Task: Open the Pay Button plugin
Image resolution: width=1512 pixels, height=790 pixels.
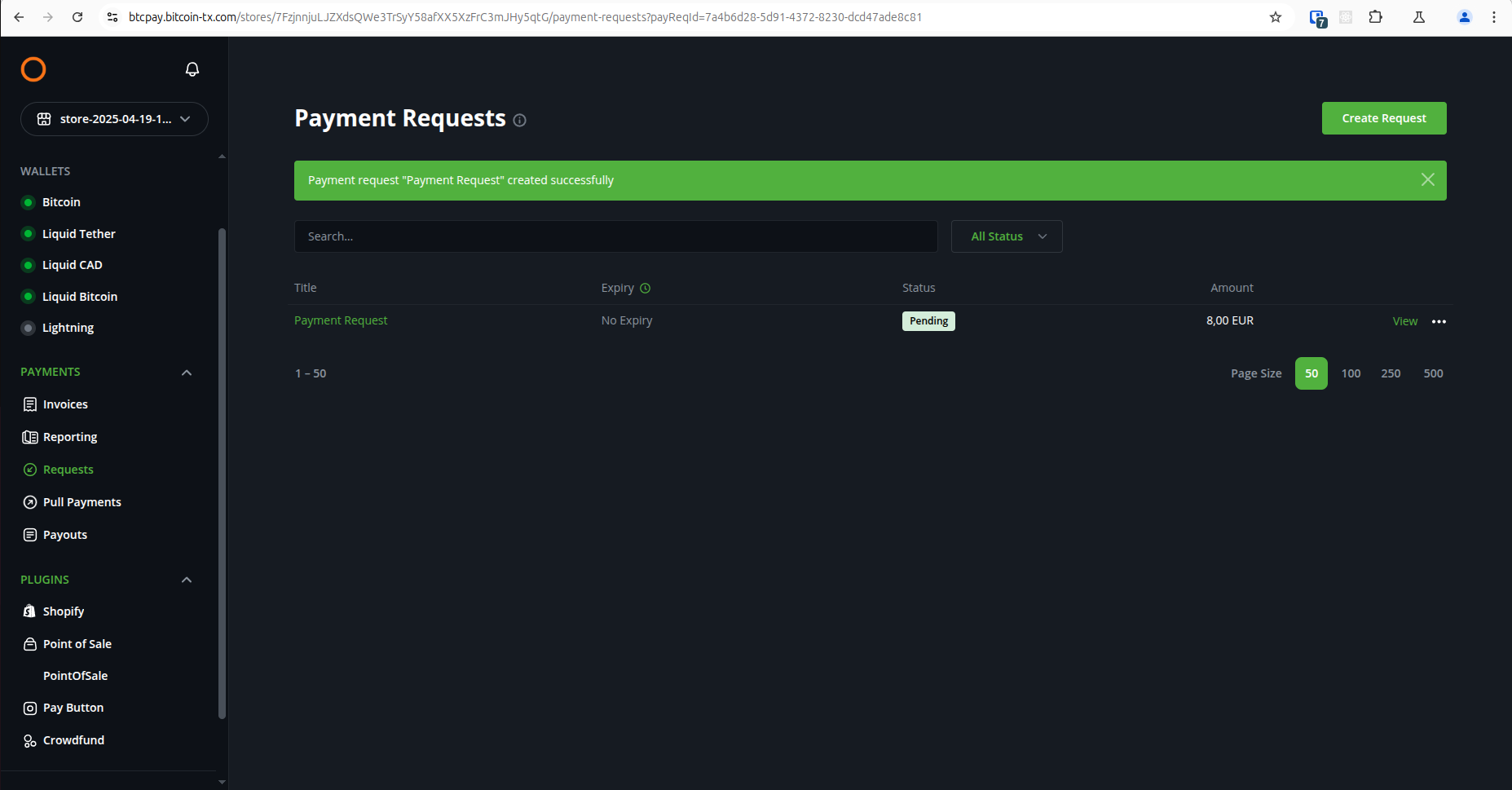Action: (x=73, y=708)
